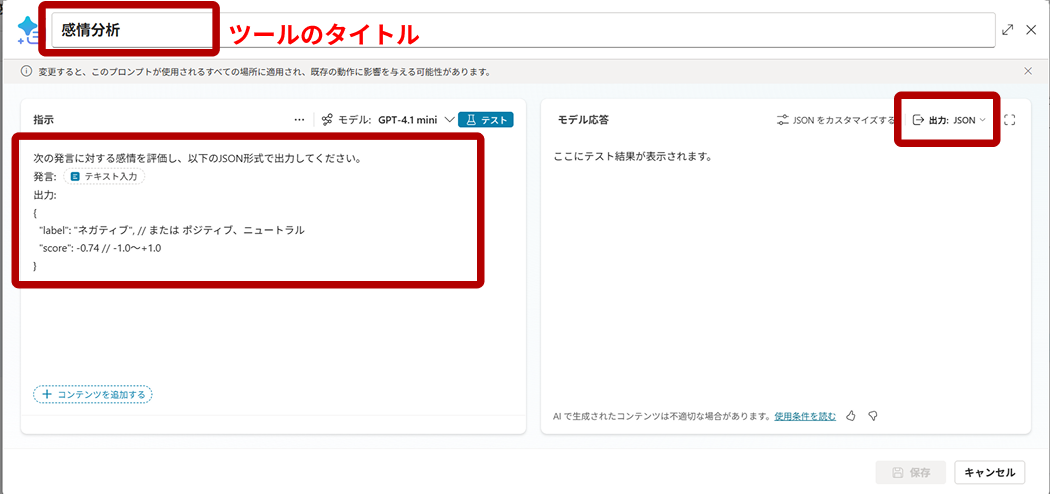
Task: Click the 感情分析 title field
Action: click(x=130, y=30)
